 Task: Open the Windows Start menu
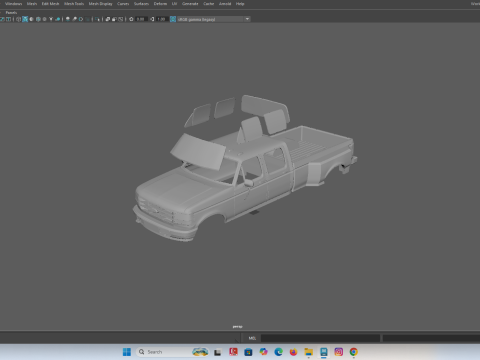(x=127, y=352)
